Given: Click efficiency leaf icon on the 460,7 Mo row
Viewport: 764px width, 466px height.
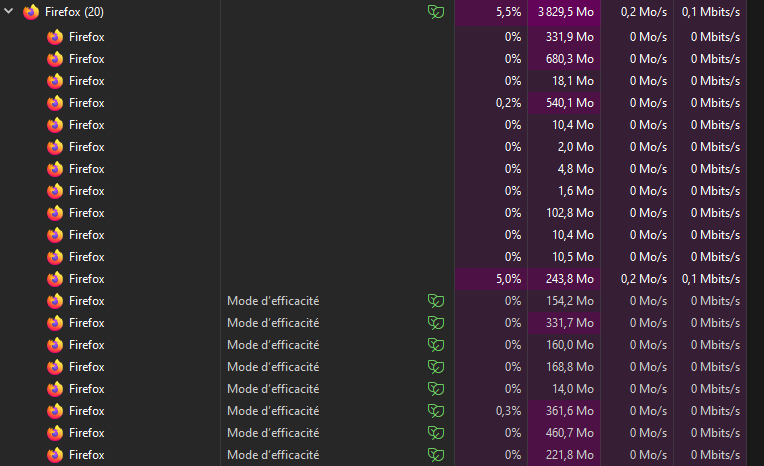Looking at the screenshot, I should pyautogui.click(x=436, y=433).
